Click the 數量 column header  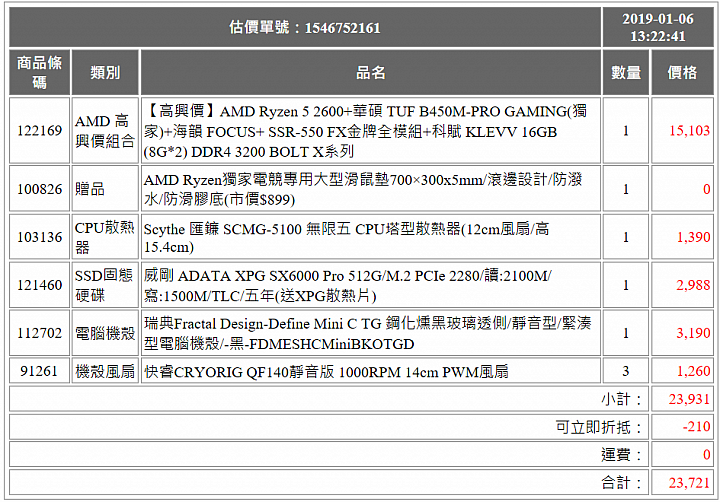(626, 72)
